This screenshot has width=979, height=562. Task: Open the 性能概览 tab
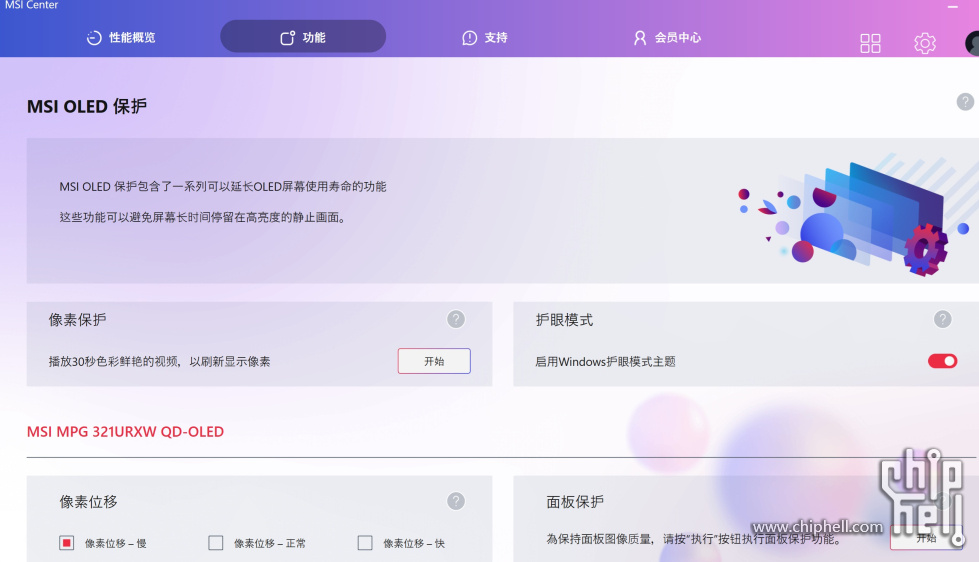pos(121,37)
